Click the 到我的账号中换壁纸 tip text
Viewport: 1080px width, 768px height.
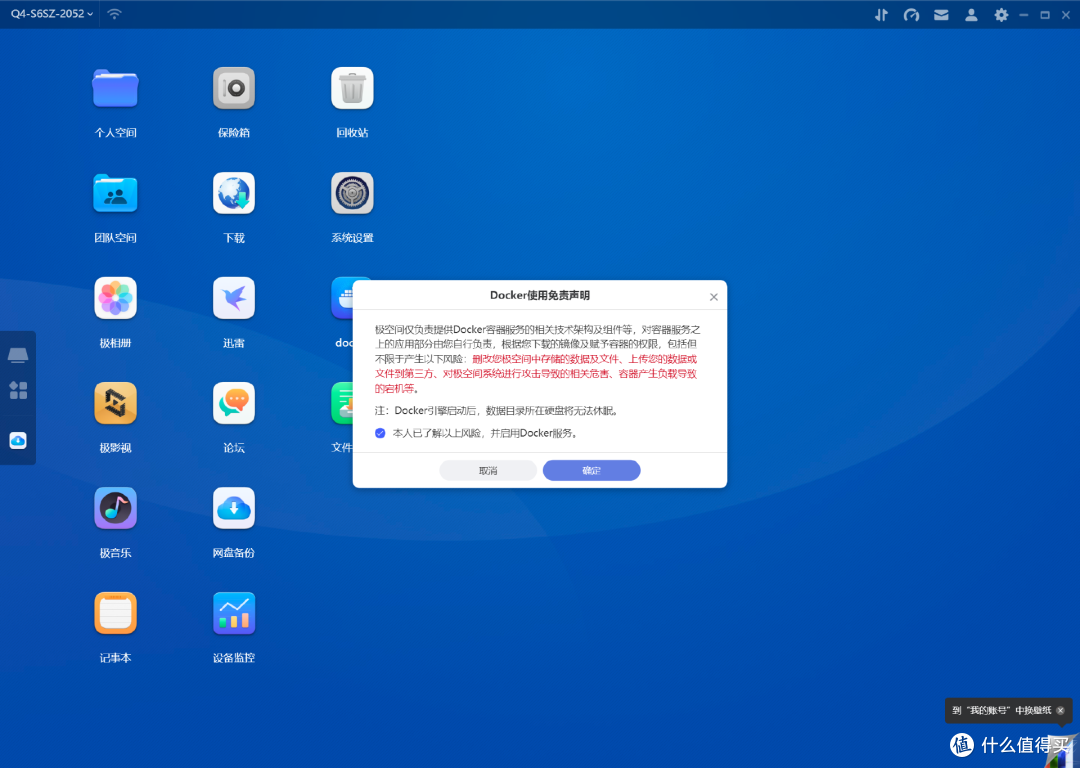point(1002,710)
